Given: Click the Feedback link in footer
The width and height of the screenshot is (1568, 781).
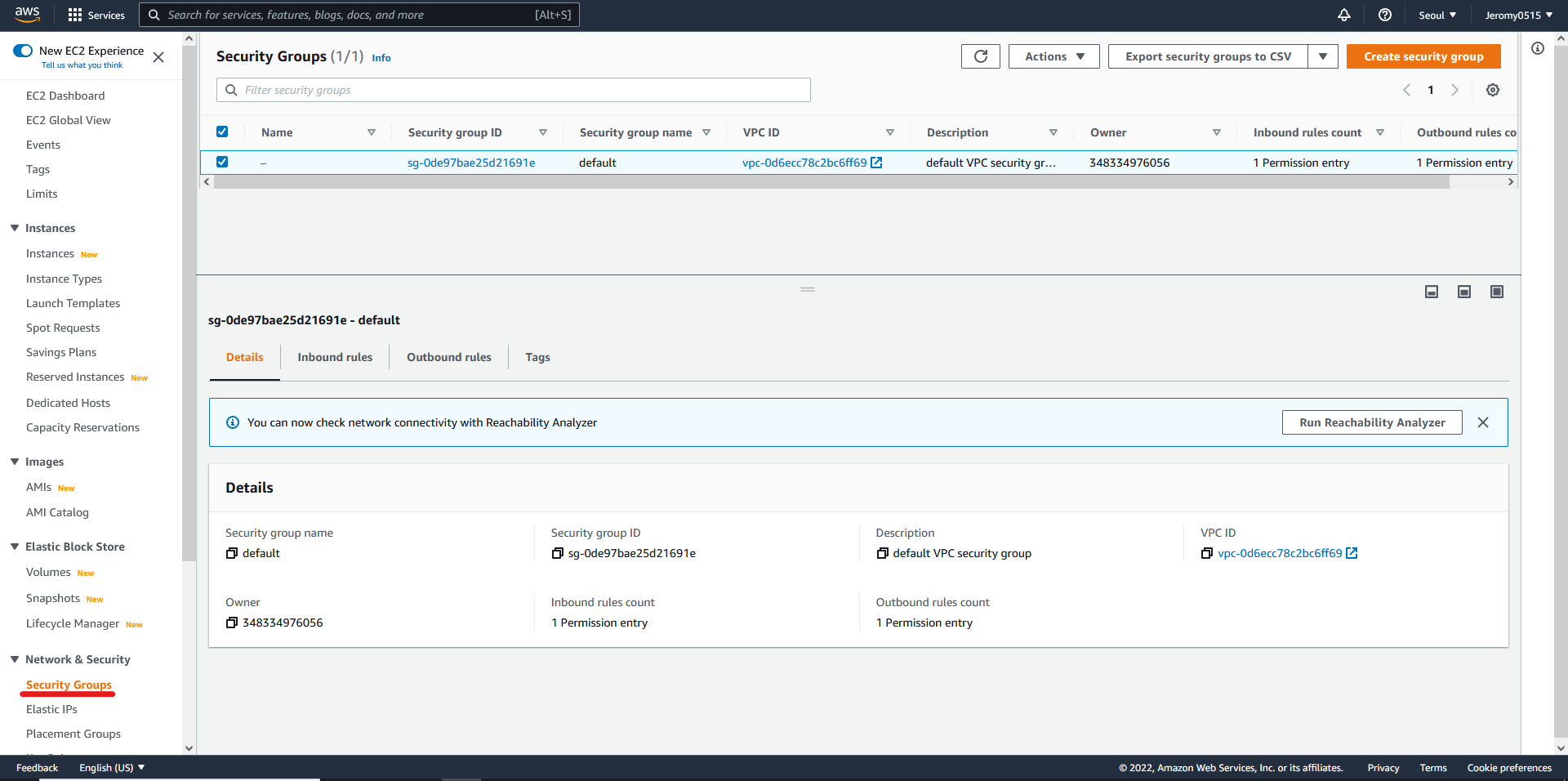Looking at the screenshot, I should point(37,768).
